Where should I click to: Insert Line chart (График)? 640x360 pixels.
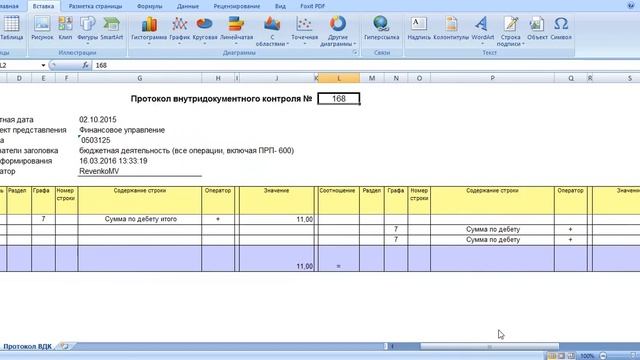[x=180, y=29]
